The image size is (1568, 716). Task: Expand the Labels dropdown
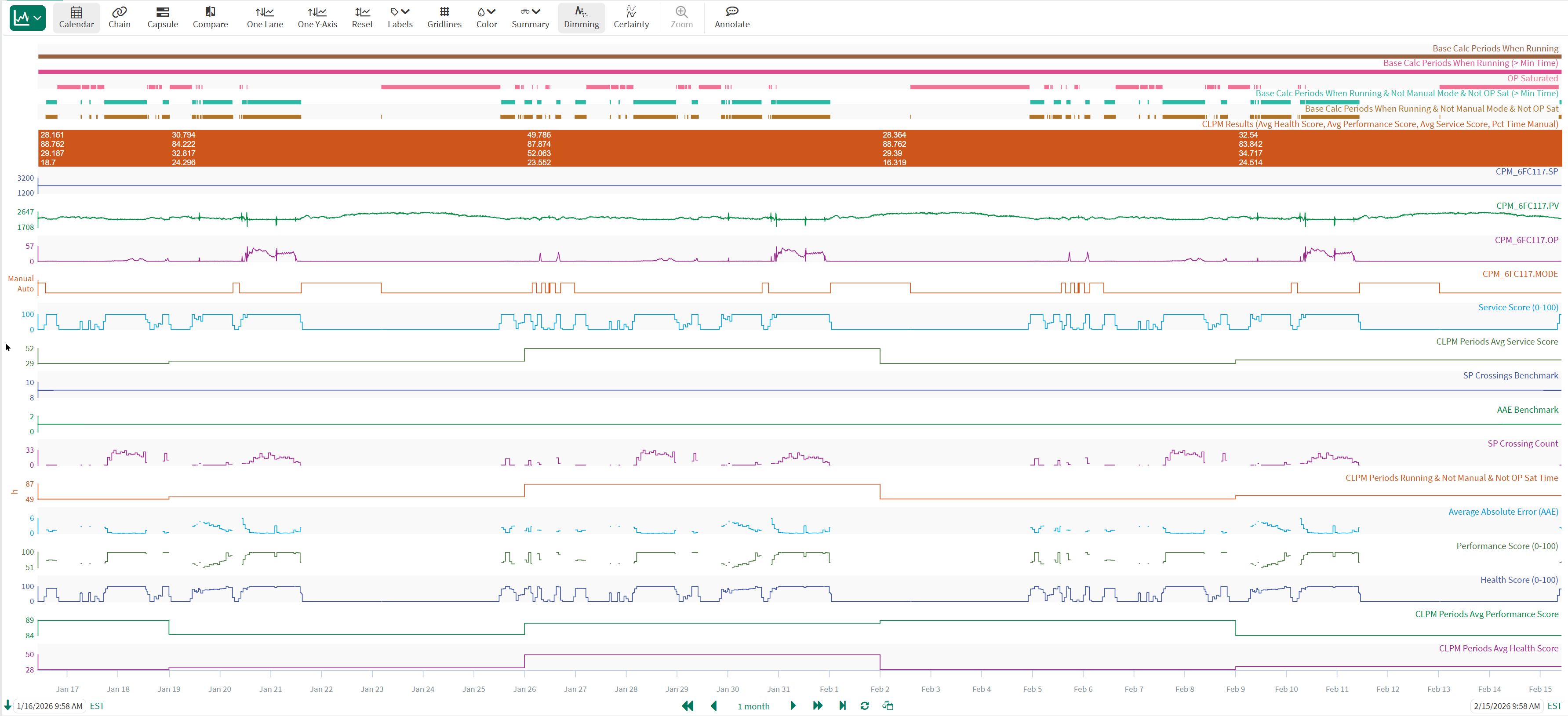point(400,18)
